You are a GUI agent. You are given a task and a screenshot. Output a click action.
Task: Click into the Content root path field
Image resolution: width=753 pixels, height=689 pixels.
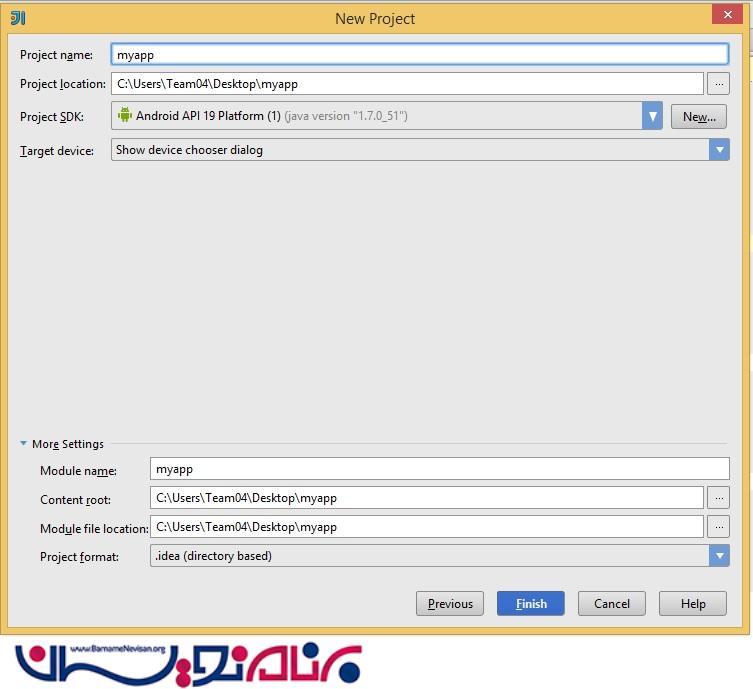[x=427, y=497]
